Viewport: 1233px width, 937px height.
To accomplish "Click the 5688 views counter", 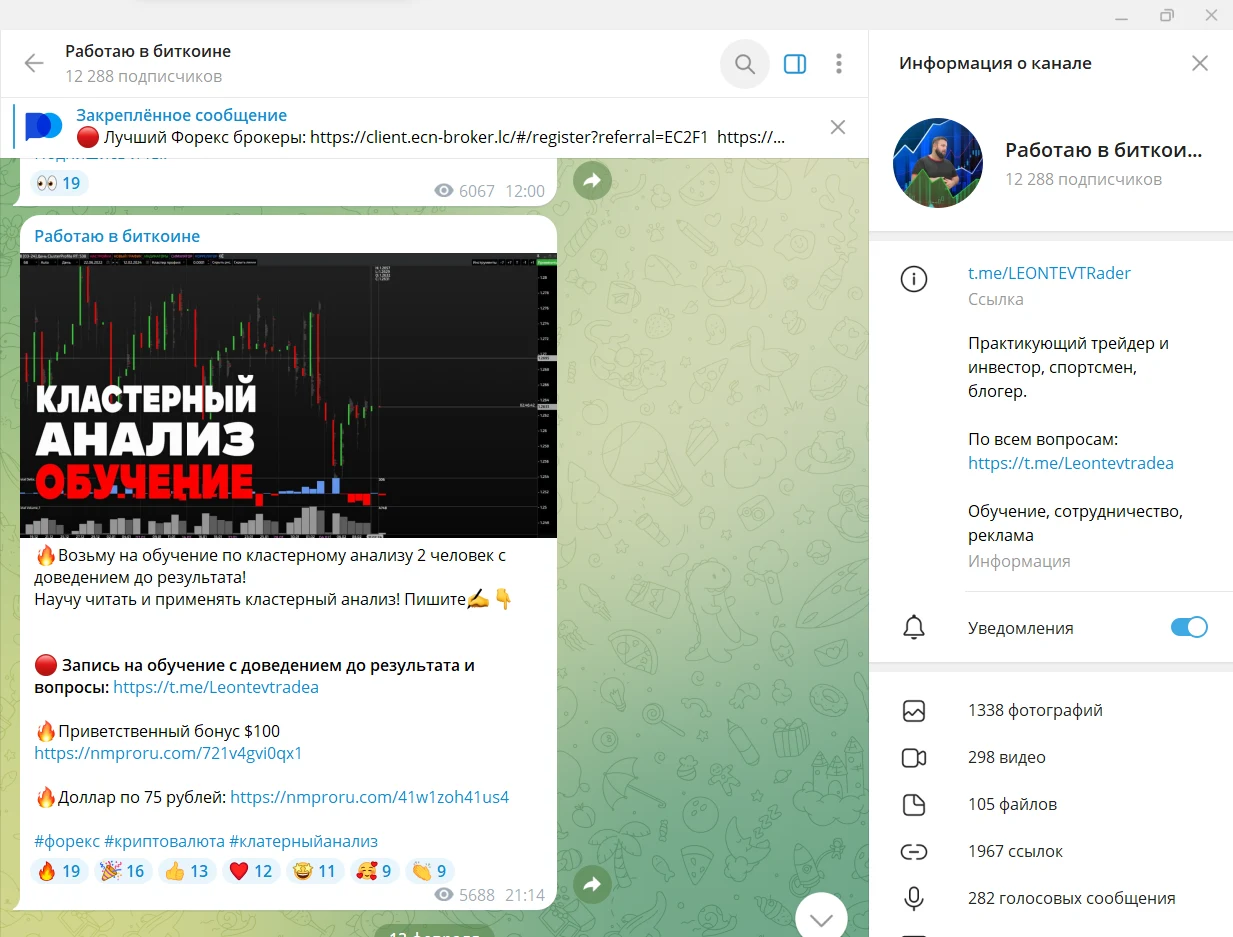I will coord(465,895).
